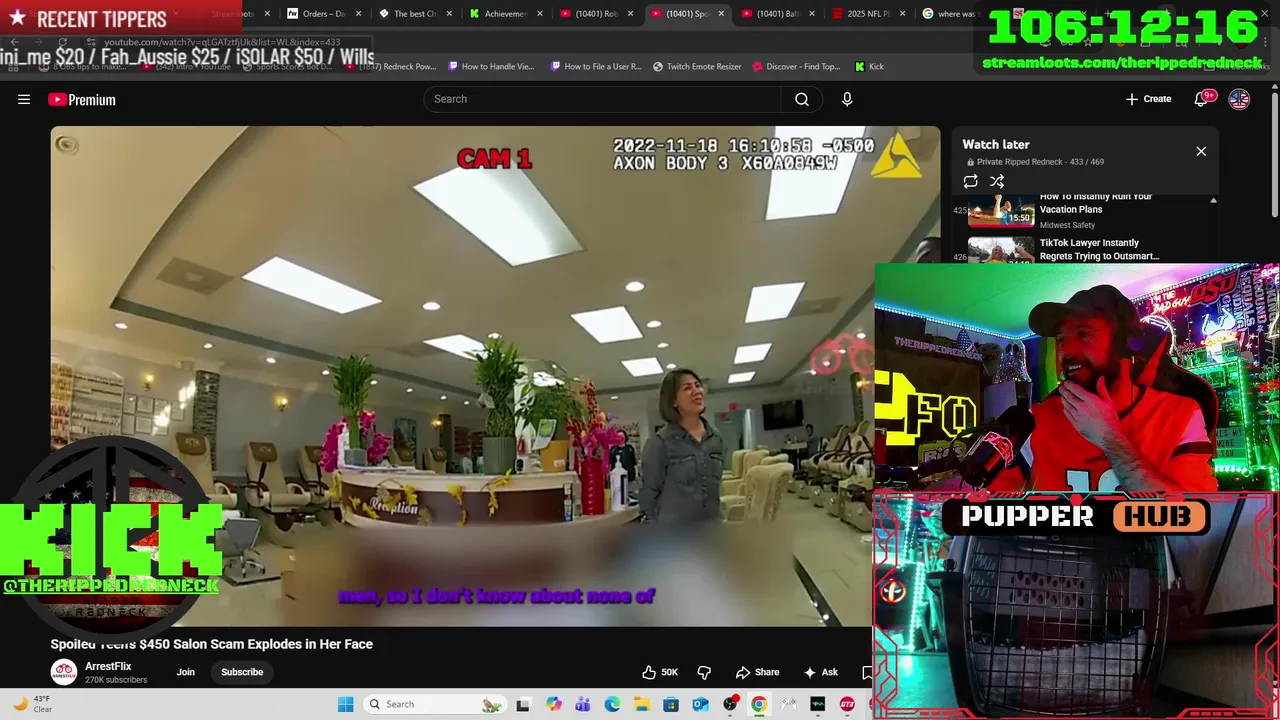
Task: Open the ArrestFlix channel name link
Action: point(108,666)
